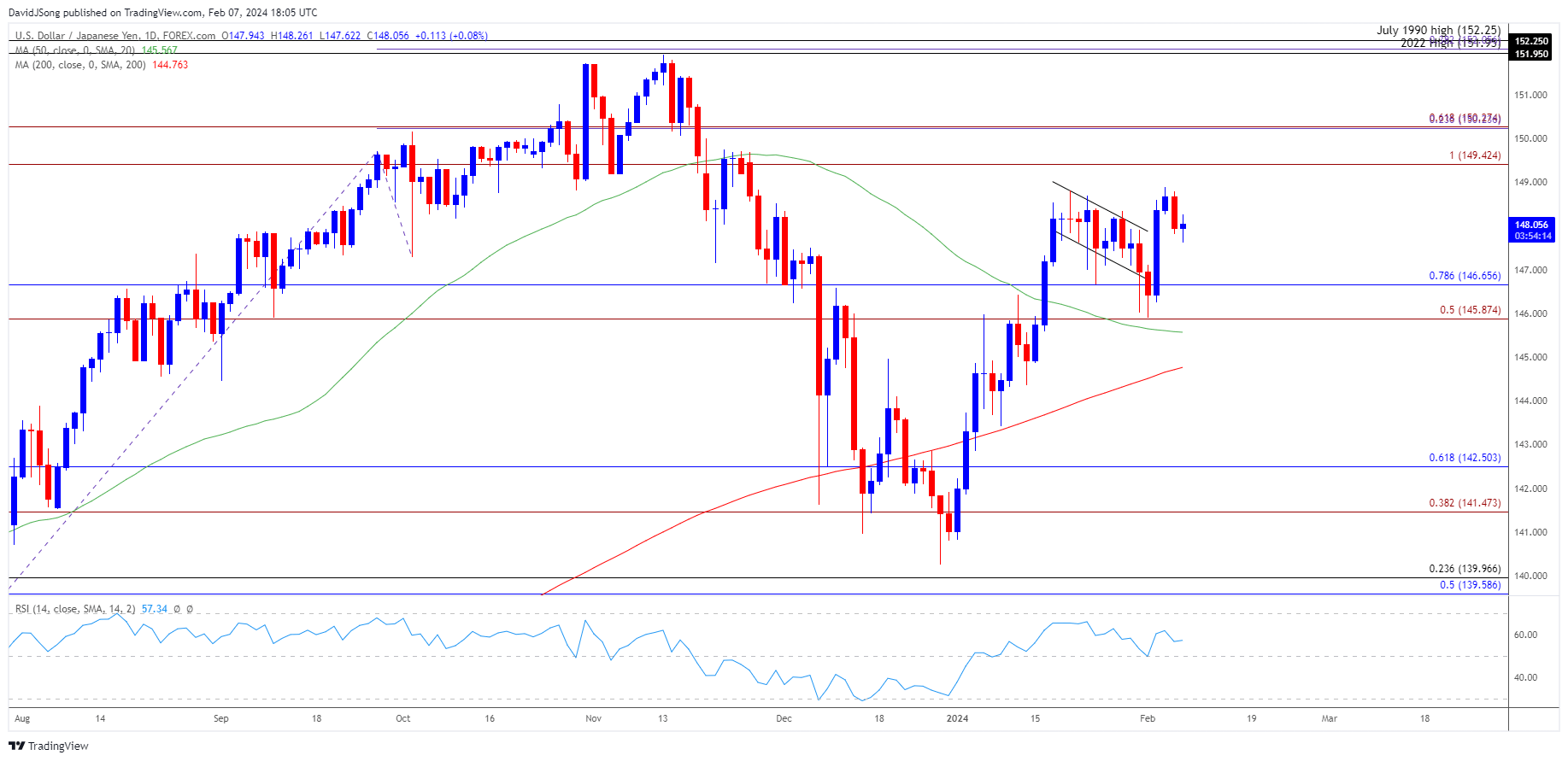Click the 151.000 price axis label
This screenshot has height=761, width=1568.
click(1531, 95)
